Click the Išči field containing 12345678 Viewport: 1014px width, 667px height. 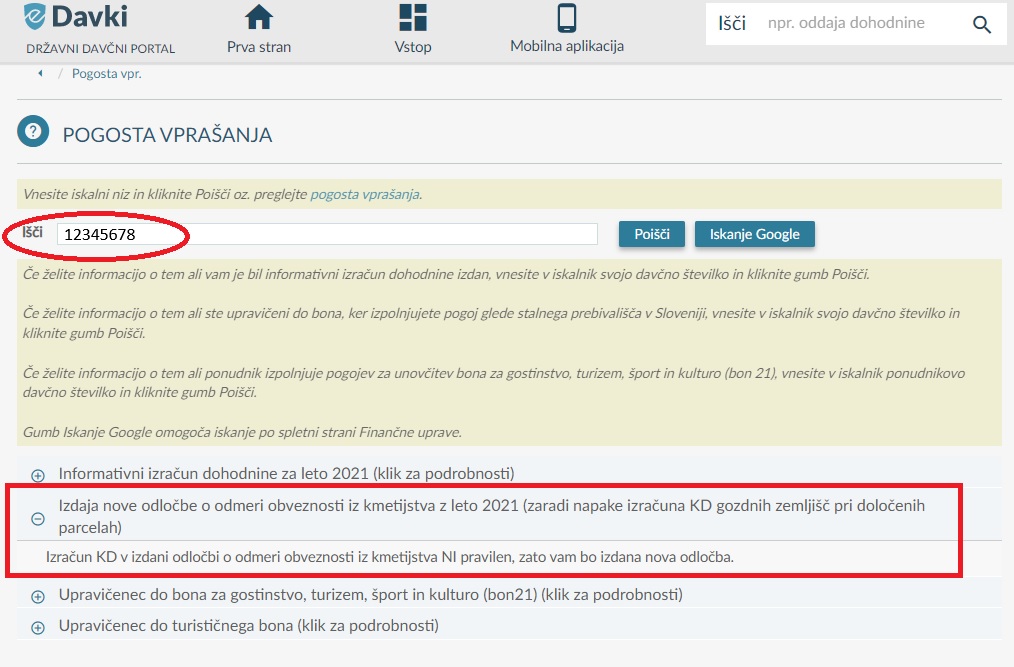pos(326,234)
